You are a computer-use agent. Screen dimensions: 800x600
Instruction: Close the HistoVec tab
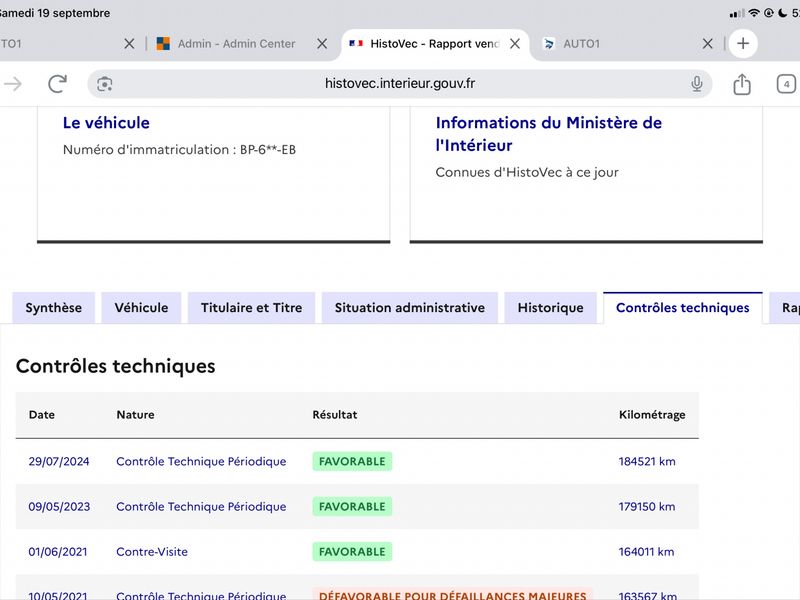pyautogui.click(x=515, y=43)
